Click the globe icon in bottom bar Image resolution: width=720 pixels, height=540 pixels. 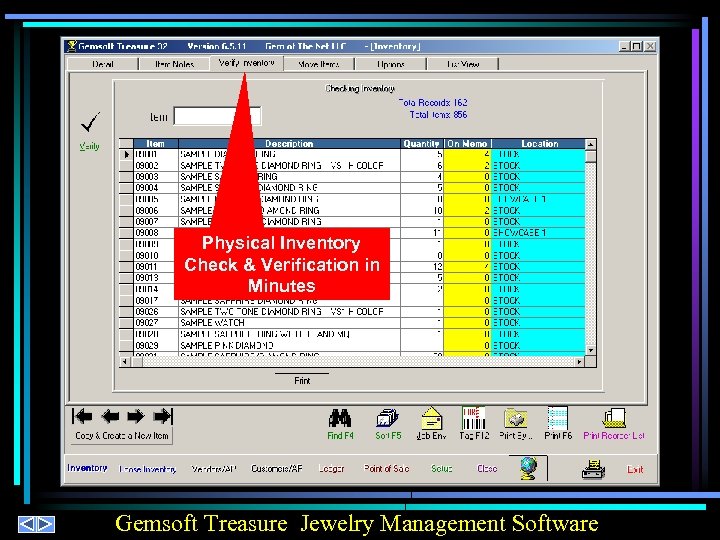(528, 468)
